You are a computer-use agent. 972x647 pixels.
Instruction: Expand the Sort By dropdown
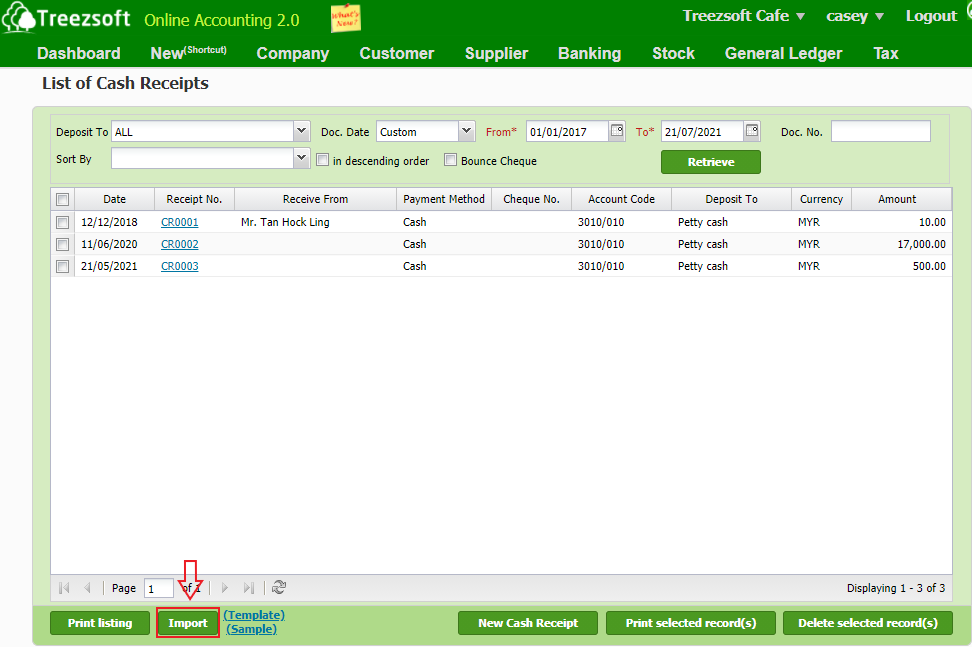pyautogui.click(x=301, y=158)
